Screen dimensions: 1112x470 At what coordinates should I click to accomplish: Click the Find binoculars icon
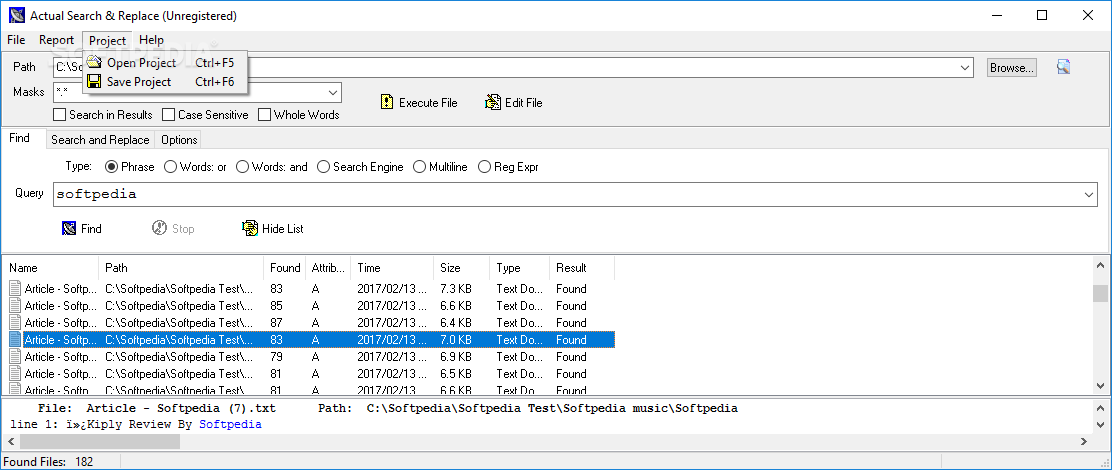[x=69, y=228]
